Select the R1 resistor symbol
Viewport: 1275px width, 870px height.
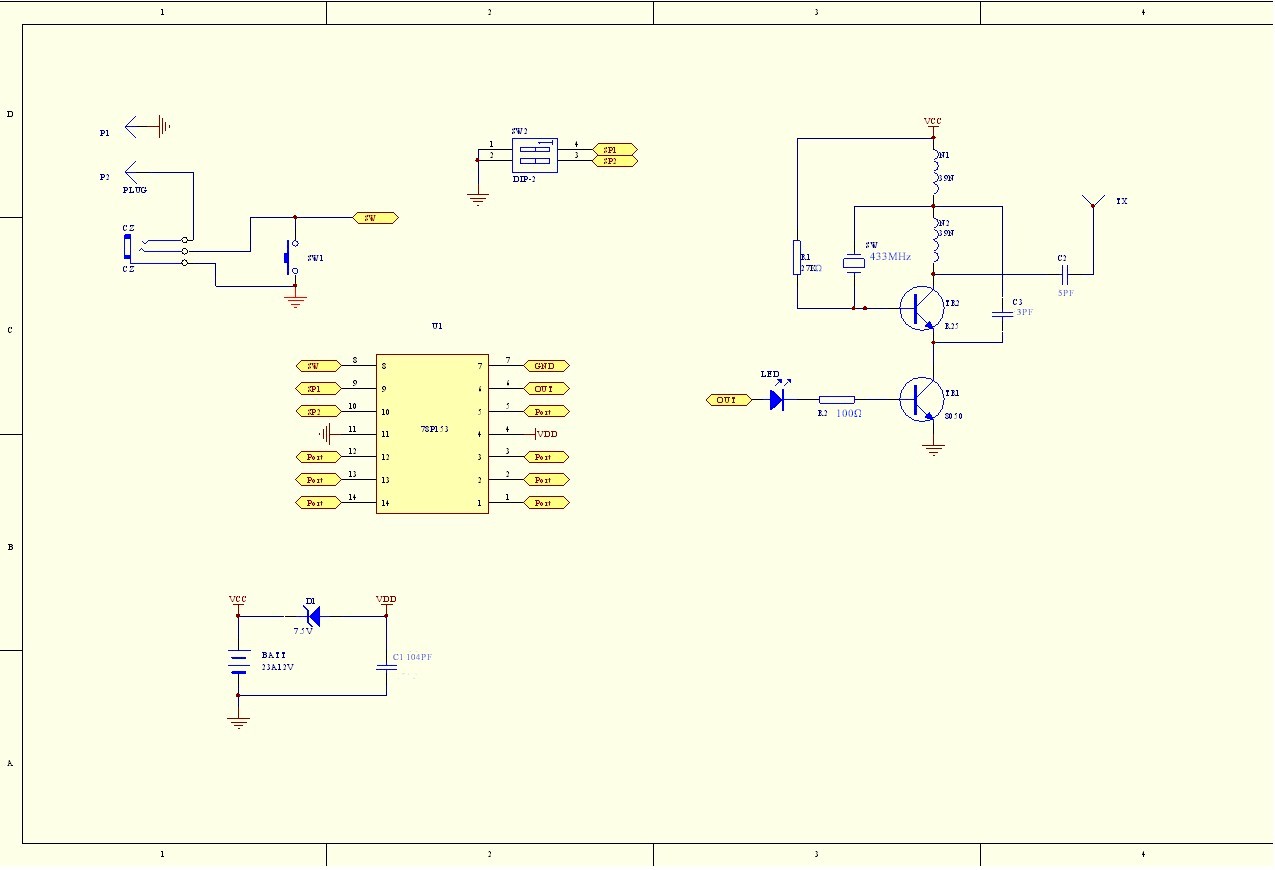pyautogui.click(x=797, y=257)
